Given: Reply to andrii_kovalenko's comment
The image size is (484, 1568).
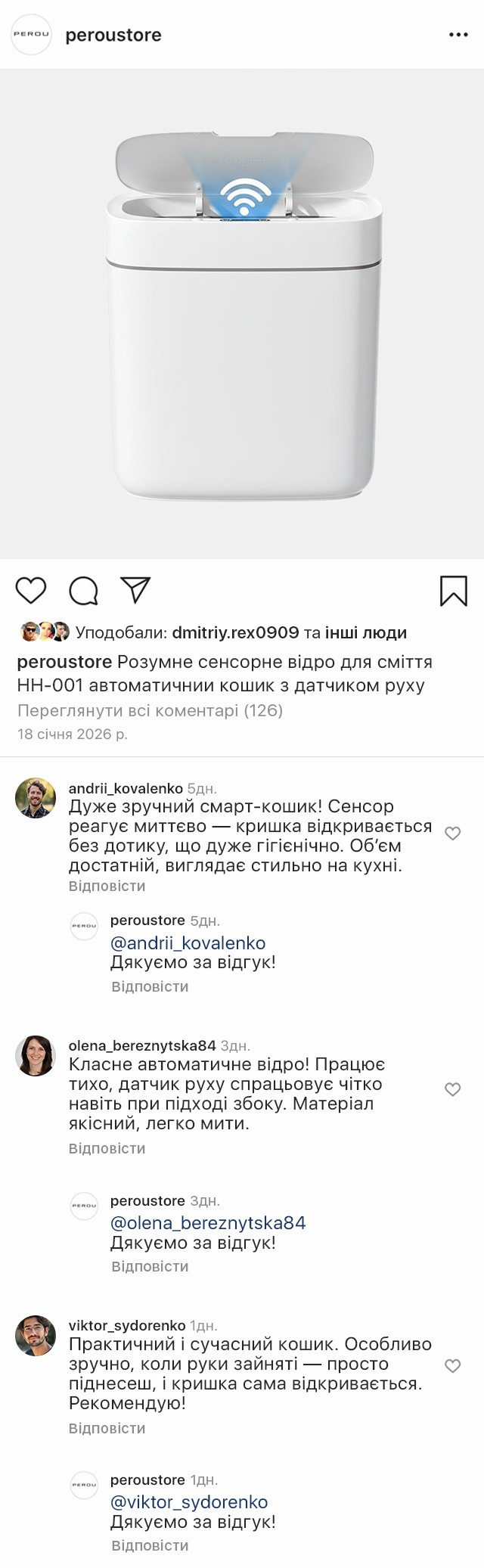Looking at the screenshot, I should pyautogui.click(x=107, y=886).
